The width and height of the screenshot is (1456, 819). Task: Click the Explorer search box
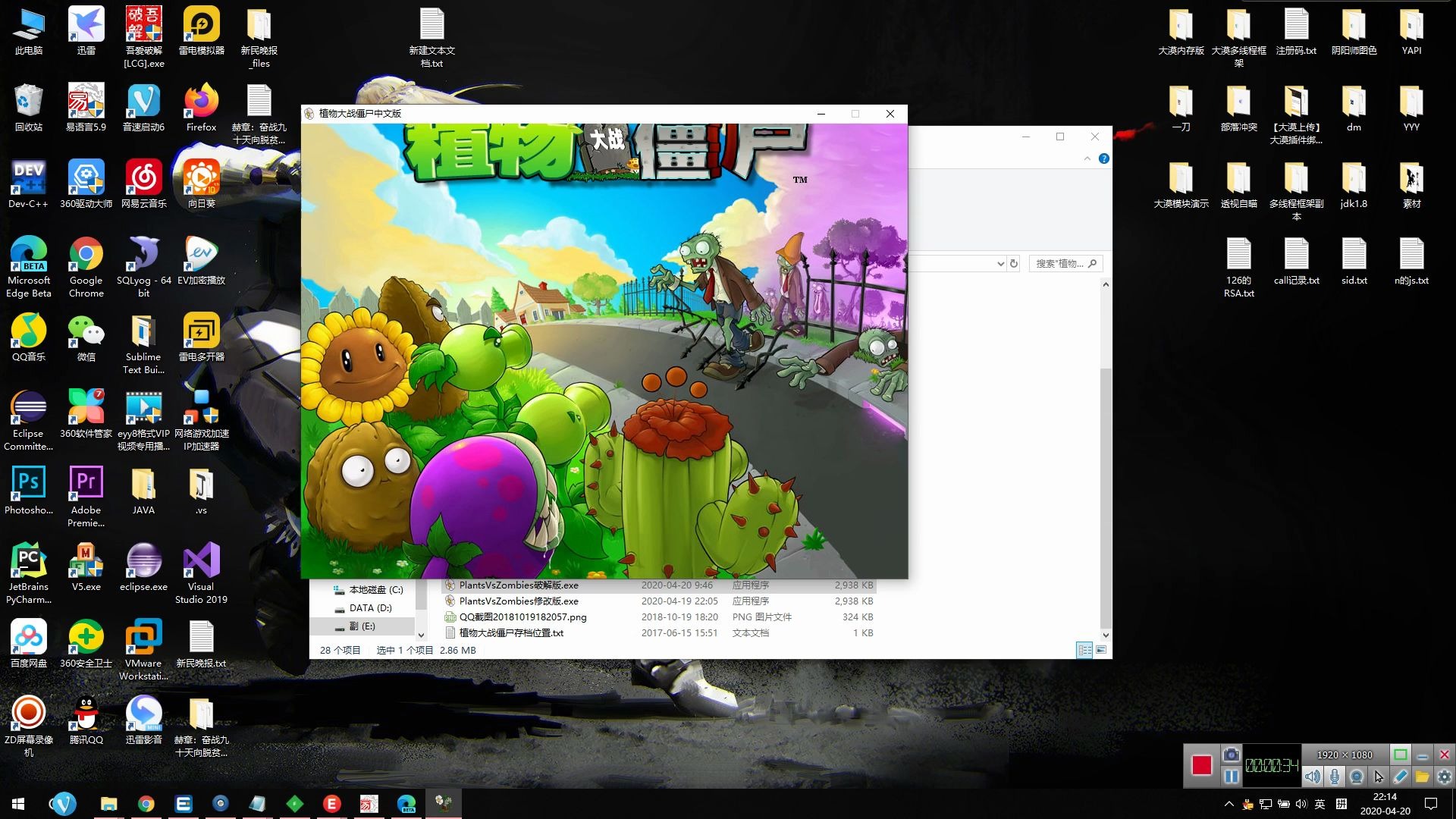[1065, 263]
